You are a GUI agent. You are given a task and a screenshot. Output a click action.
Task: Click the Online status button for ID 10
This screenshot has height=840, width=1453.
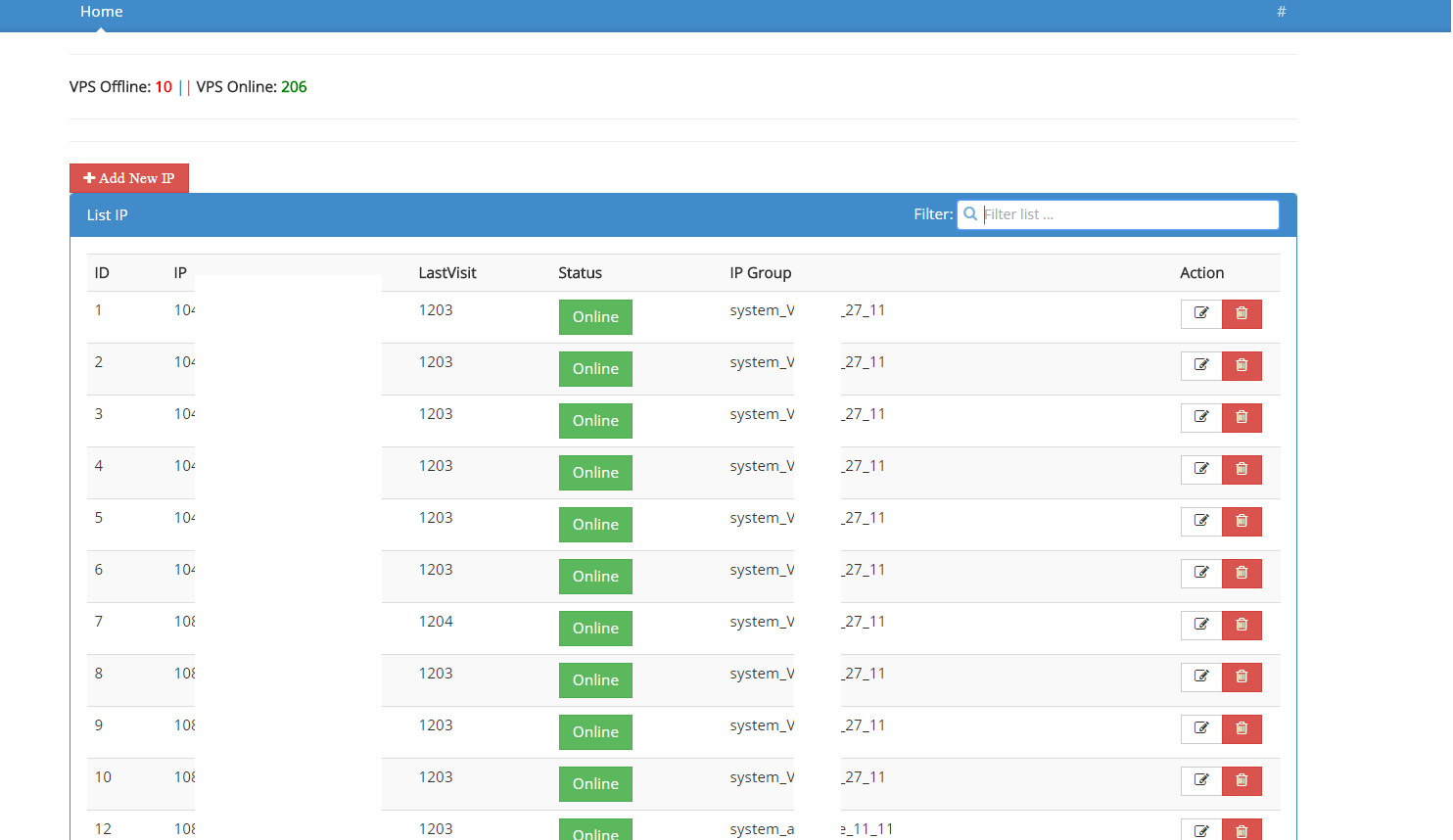(595, 784)
